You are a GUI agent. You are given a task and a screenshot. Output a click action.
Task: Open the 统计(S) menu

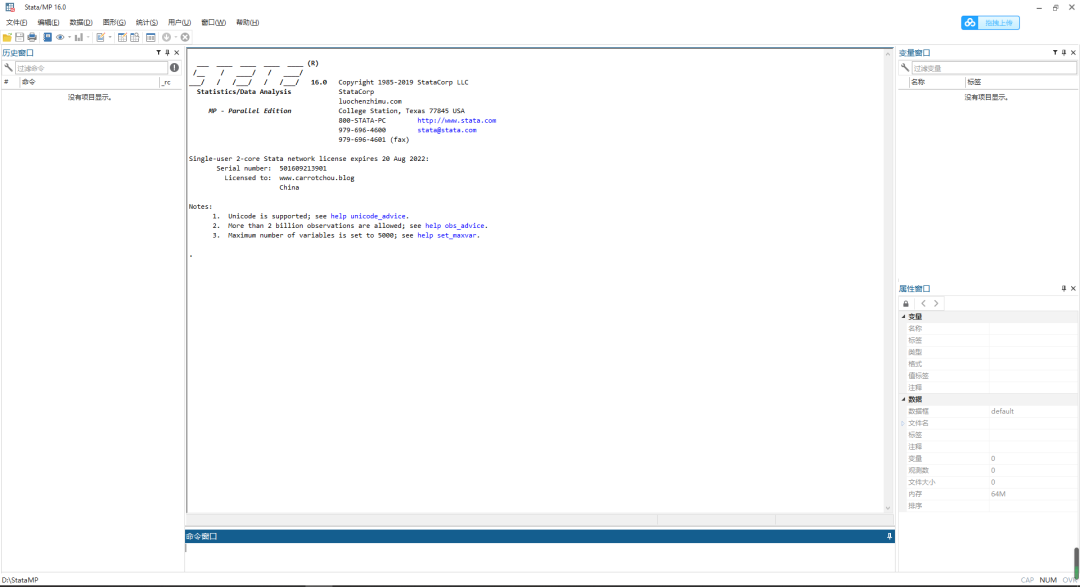(146, 22)
